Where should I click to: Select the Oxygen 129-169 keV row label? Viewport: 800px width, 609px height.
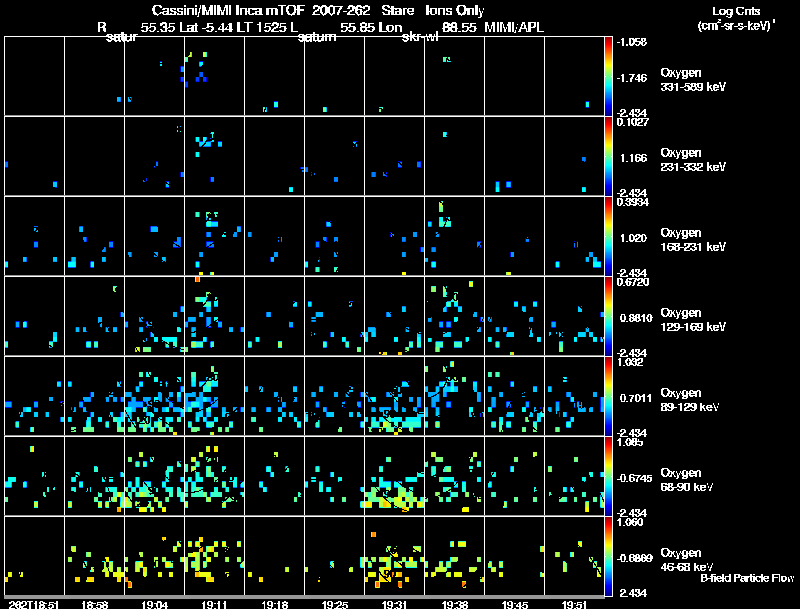point(693,320)
